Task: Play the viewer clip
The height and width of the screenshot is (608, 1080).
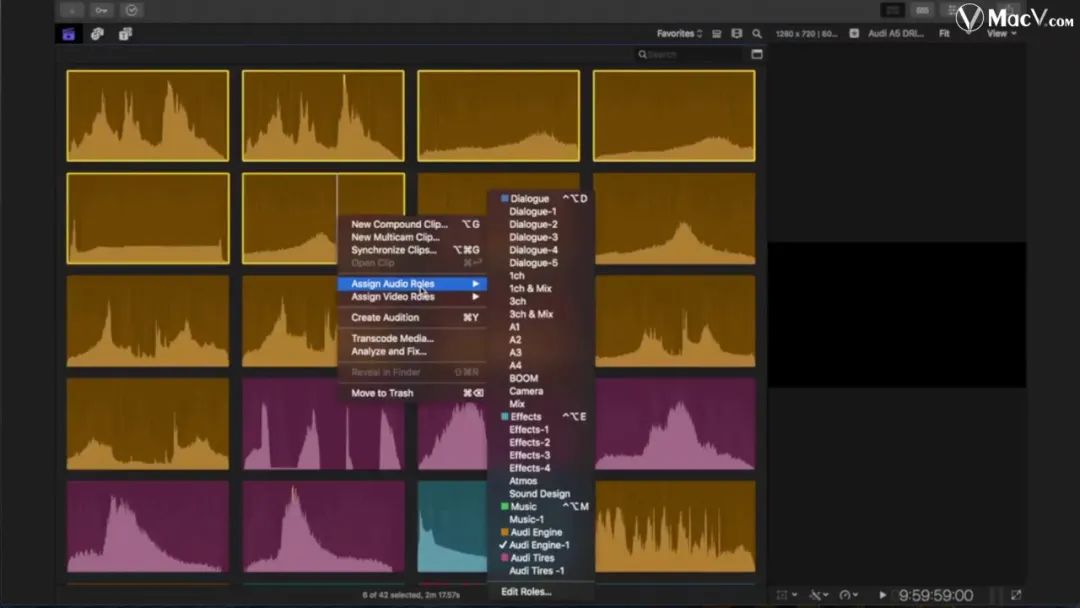Action: pyautogui.click(x=882, y=595)
